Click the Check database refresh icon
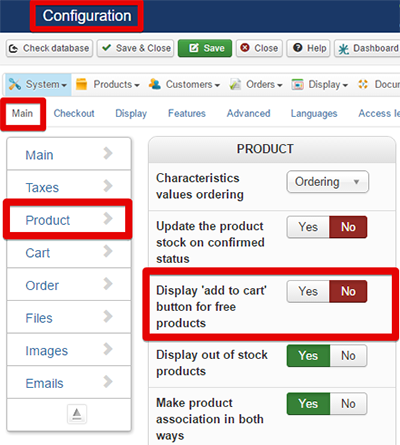400x445 pixels. click(13, 49)
